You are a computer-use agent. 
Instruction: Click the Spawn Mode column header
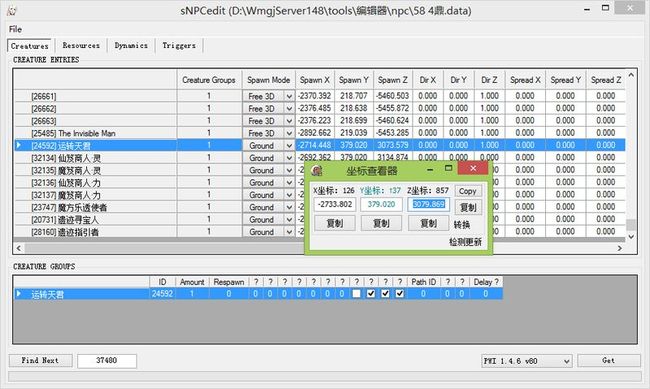point(268,80)
